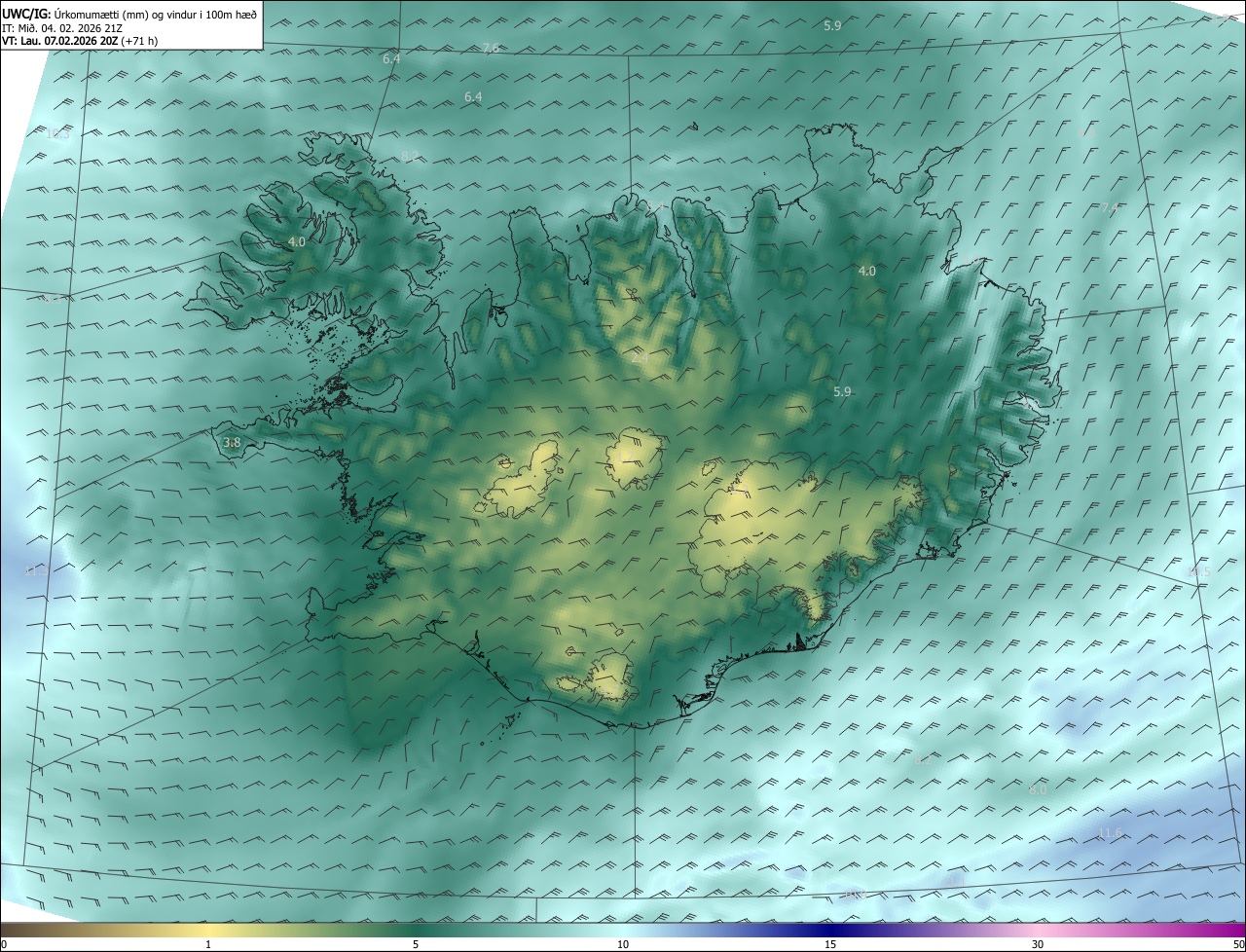The height and width of the screenshot is (952, 1246).
Task: Click the "UWC/IG:" bold label
Action: click(26, 15)
